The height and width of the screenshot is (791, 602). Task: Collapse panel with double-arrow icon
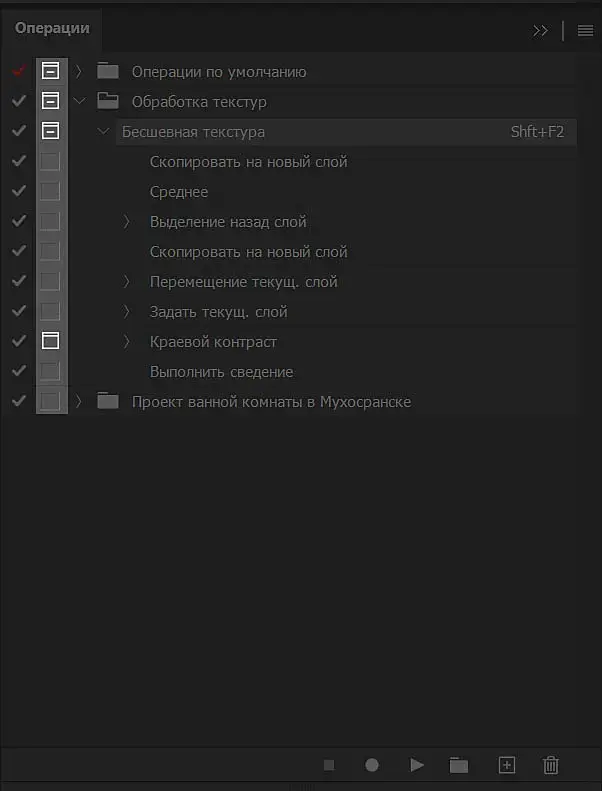[x=541, y=30]
